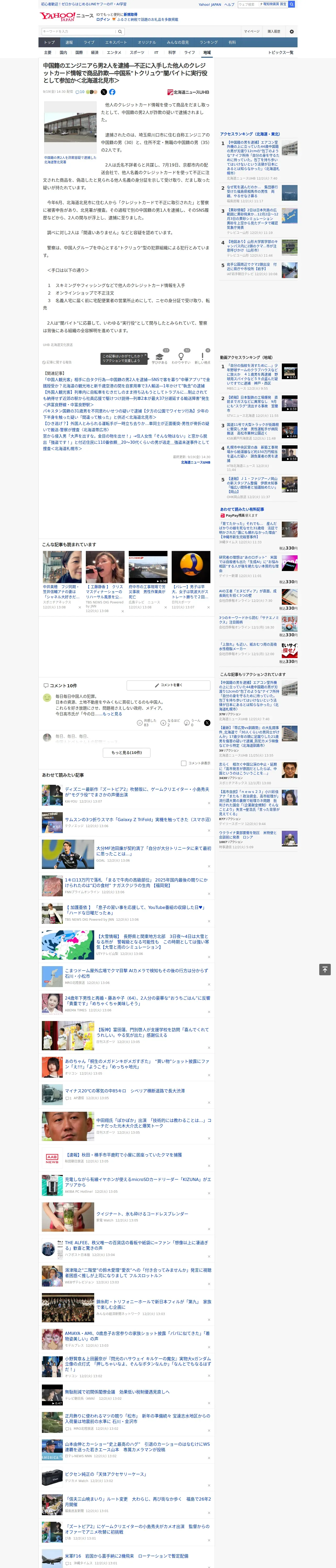Screen dimensions: 336x1568
Task: Open the マイナス20℃ シベリア横断道路 article
Action: (125, 1091)
